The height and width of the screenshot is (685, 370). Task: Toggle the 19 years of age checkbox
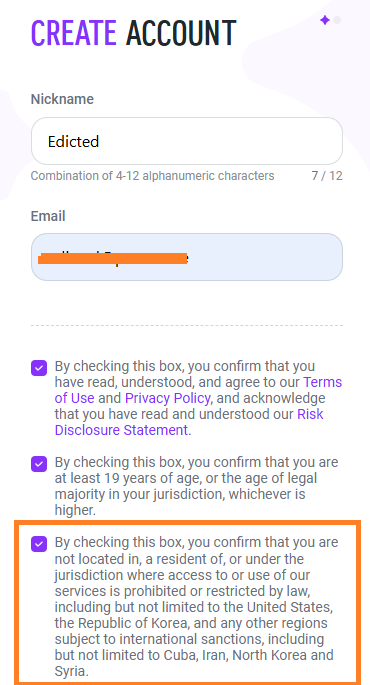[39, 464]
